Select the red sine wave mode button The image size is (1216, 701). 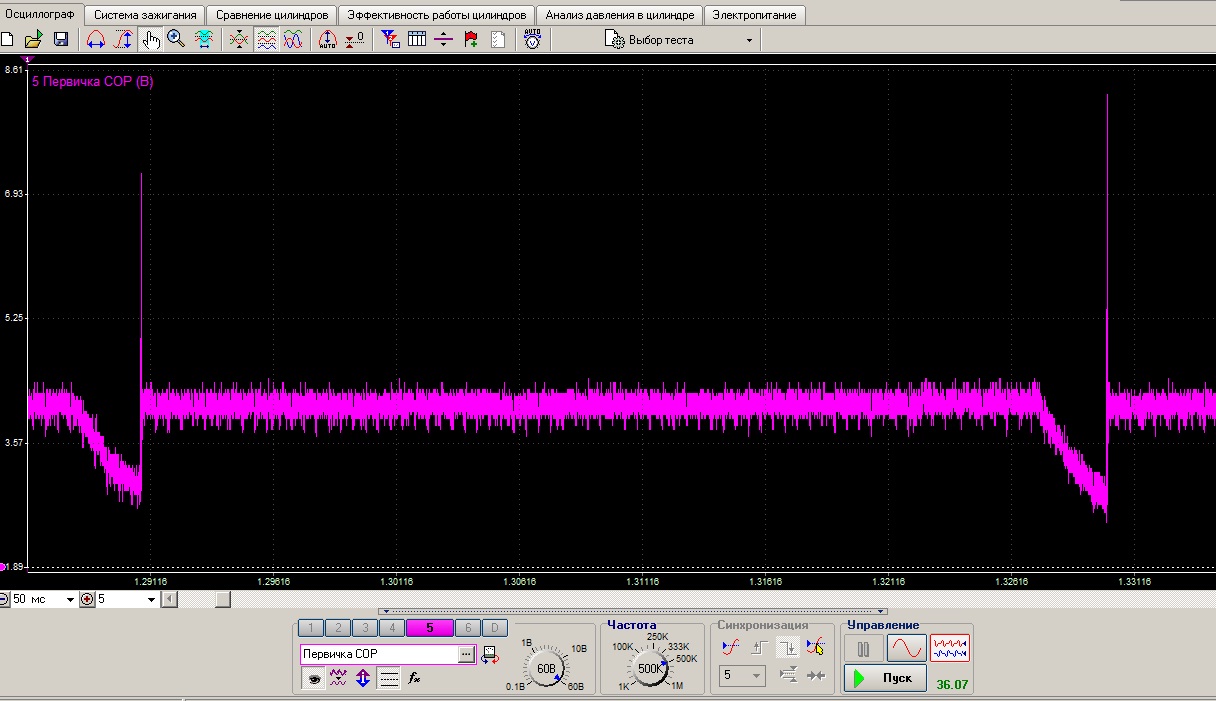906,649
